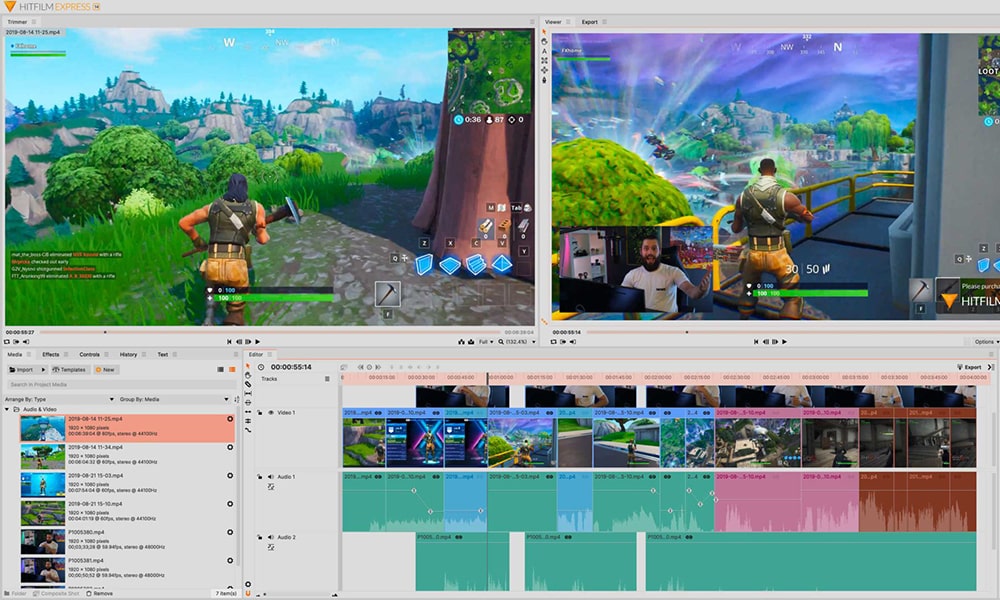Viewport: 1000px width, 600px height.
Task: Choose the Rate Stretch tool in Editor
Action: (248, 430)
